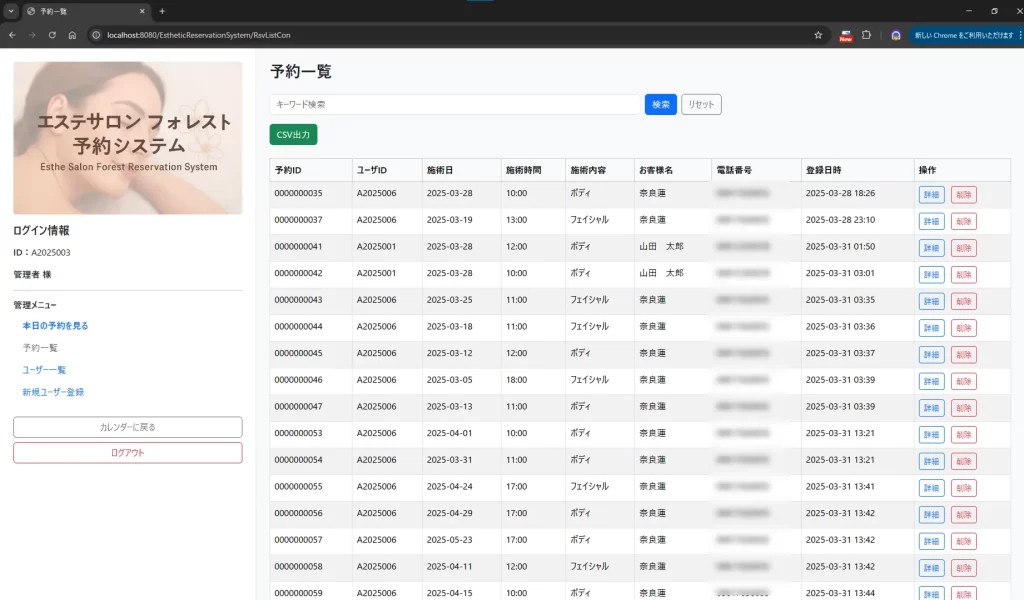Click the blue 検索 button

pos(661,104)
